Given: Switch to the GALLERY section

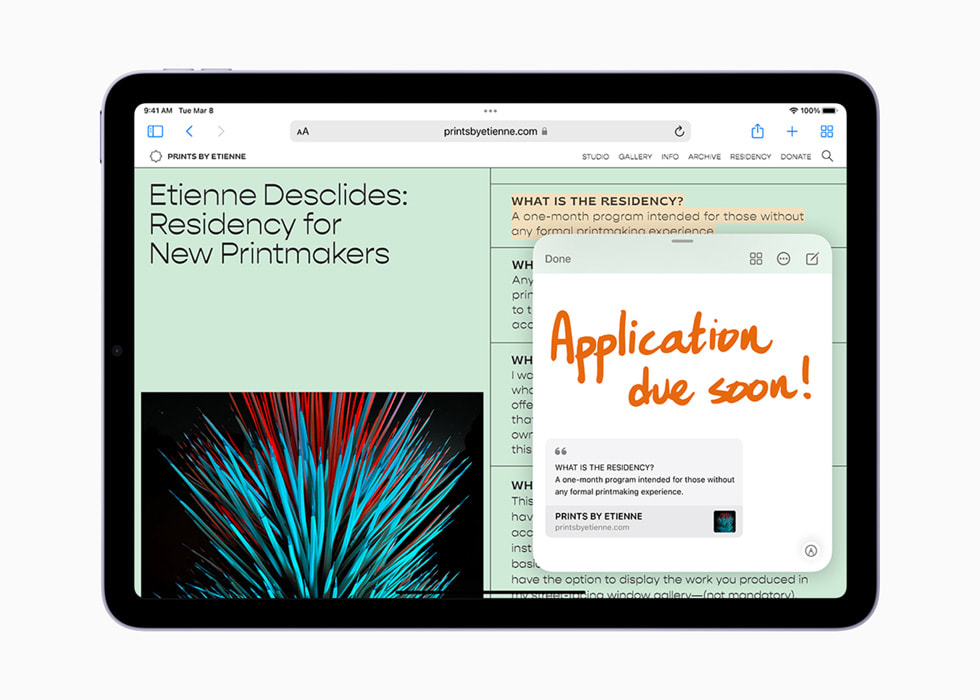Looking at the screenshot, I should coord(635,156).
